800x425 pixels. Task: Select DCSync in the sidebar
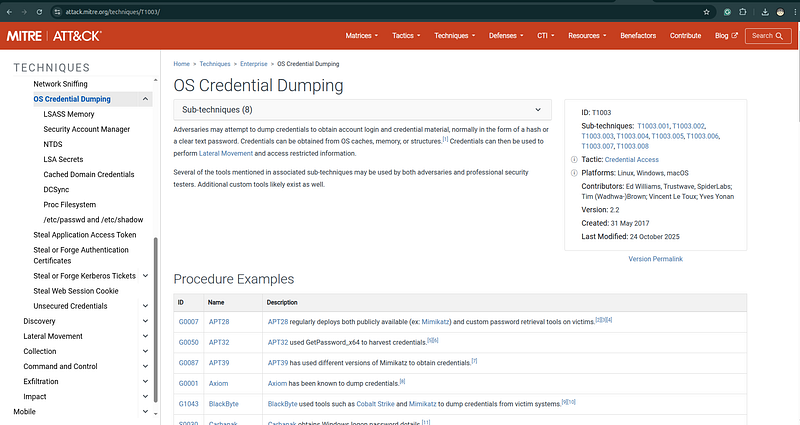(56, 189)
